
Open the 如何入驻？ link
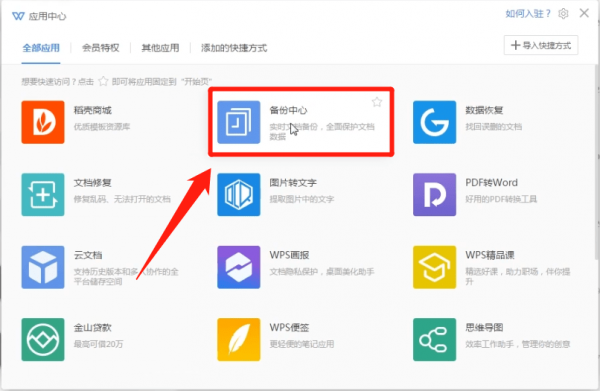(528, 14)
